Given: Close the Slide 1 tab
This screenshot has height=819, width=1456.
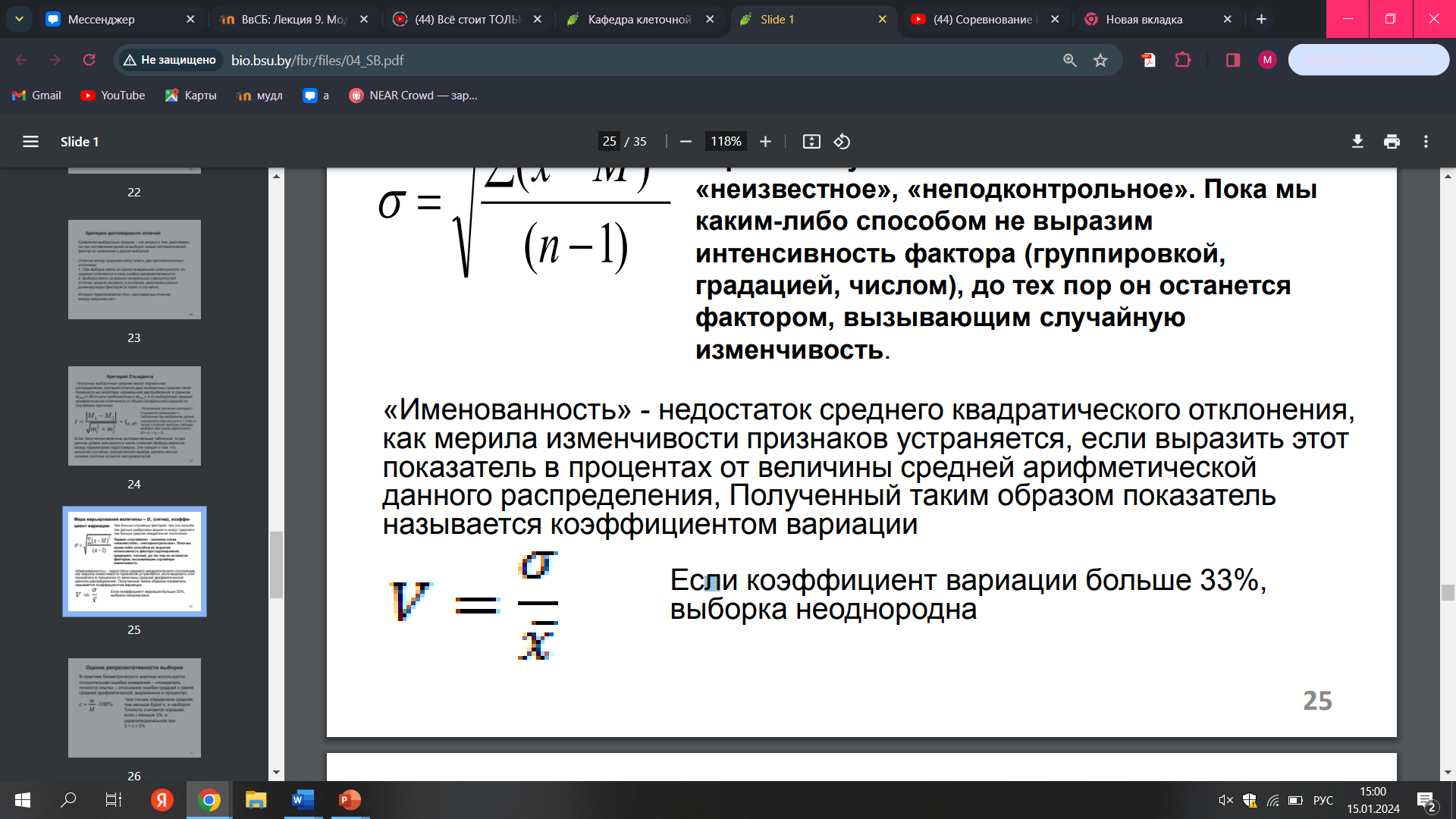Looking at the screenshot, I should point(882,19).
